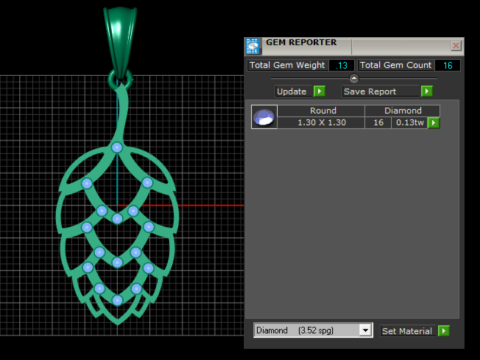This screenshot has height=360, width=480.
Task: Close the Gem Reporter panel
Action: tap(456, 45)
